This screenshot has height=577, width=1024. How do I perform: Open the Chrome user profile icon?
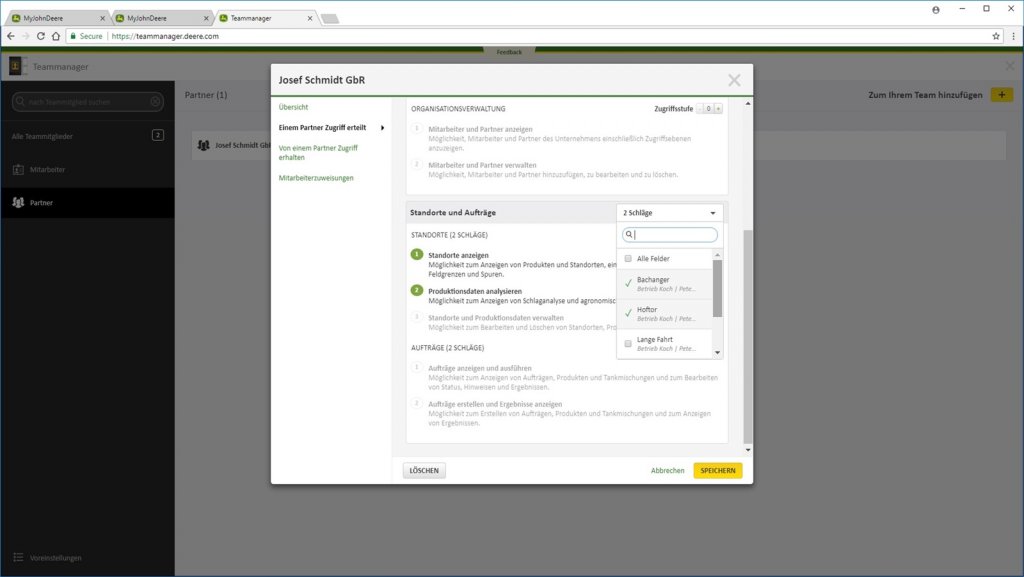[x=936, y=10]
